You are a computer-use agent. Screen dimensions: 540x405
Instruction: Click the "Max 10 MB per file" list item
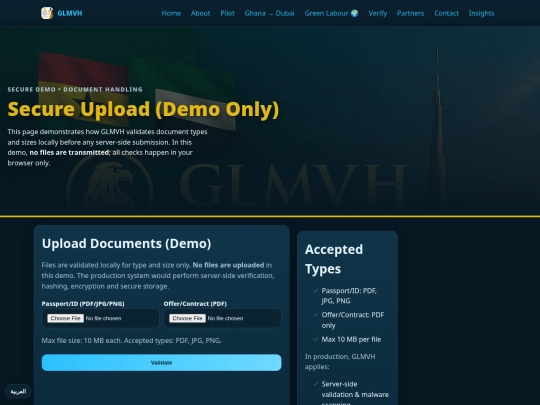point(351,340)
